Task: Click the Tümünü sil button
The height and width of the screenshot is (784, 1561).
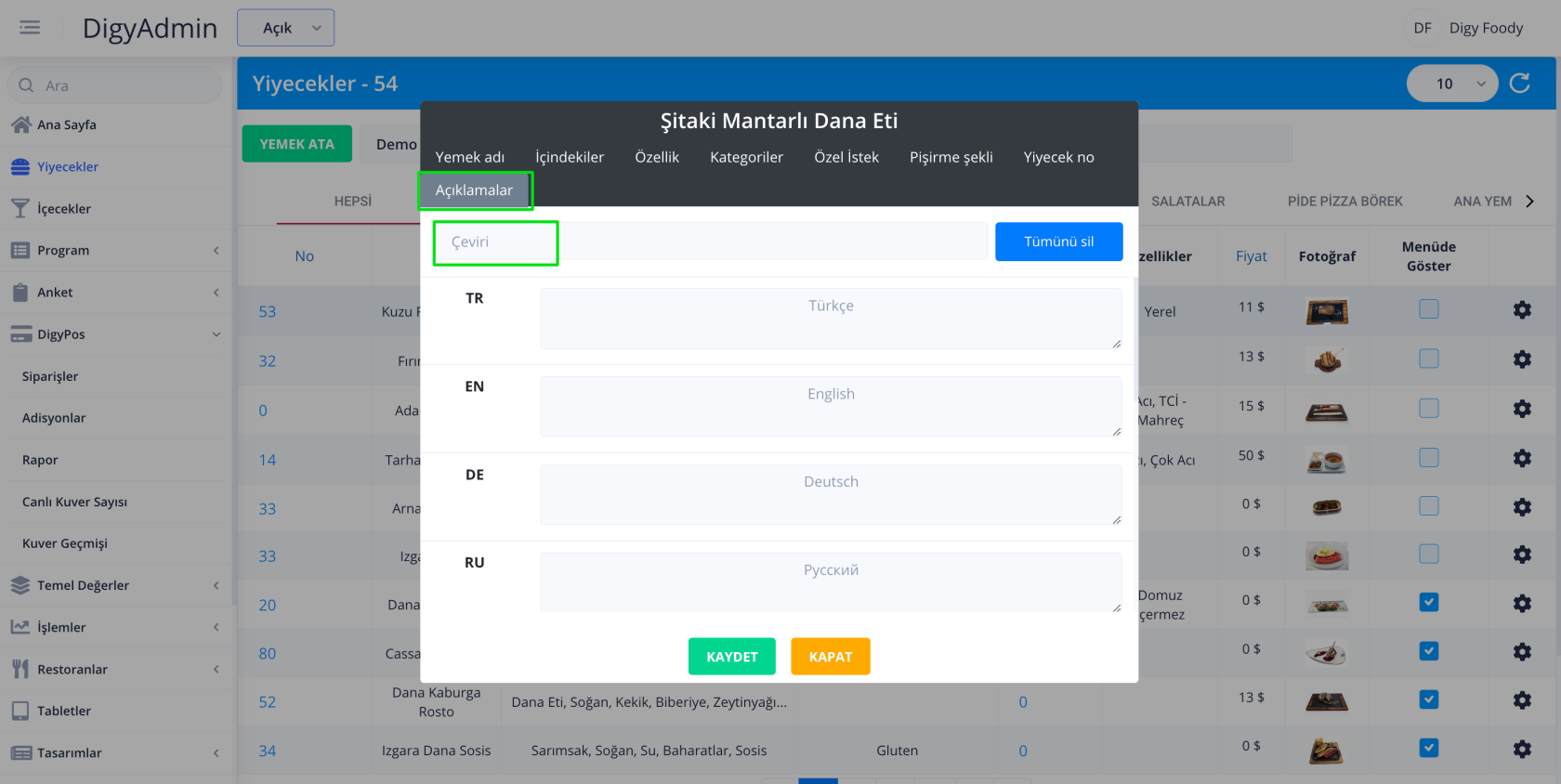Action: tap(1058, 242)
